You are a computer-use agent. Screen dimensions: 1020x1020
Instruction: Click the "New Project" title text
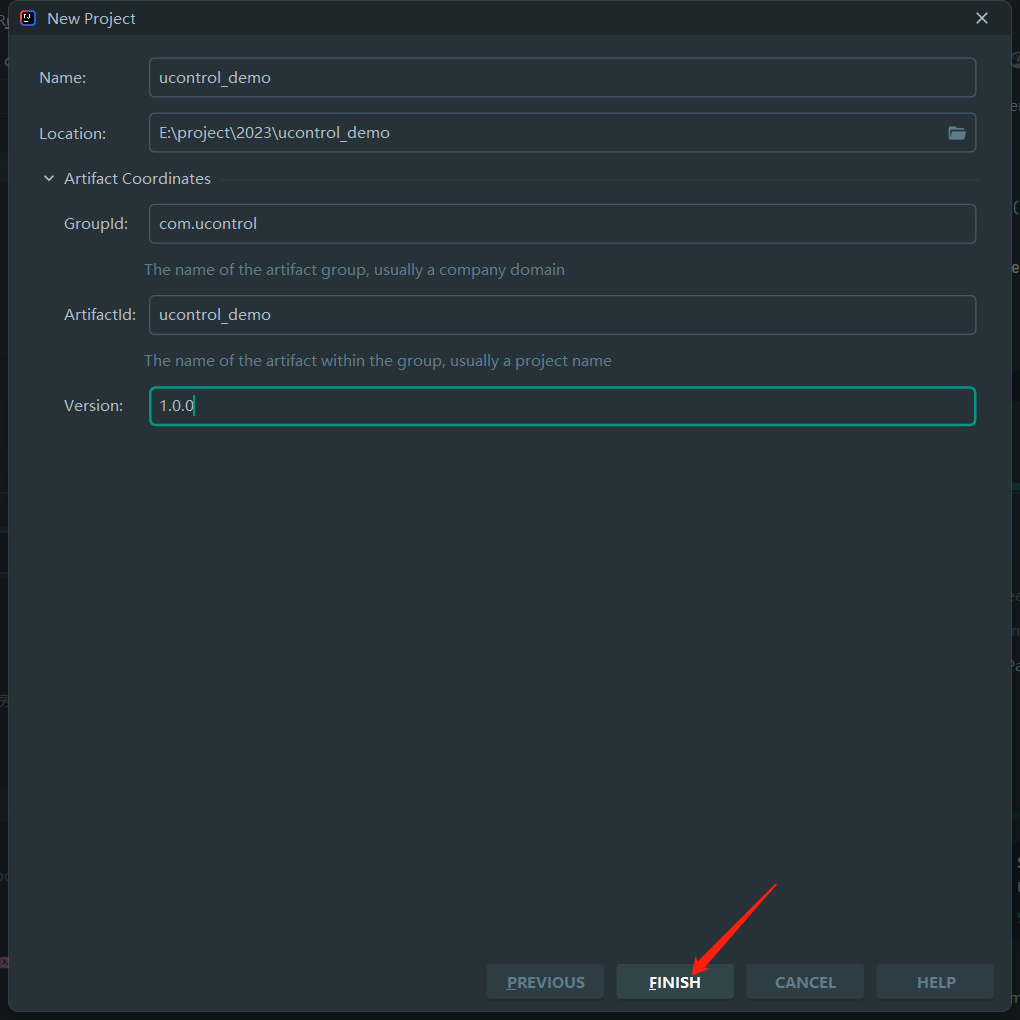point(91,18)
